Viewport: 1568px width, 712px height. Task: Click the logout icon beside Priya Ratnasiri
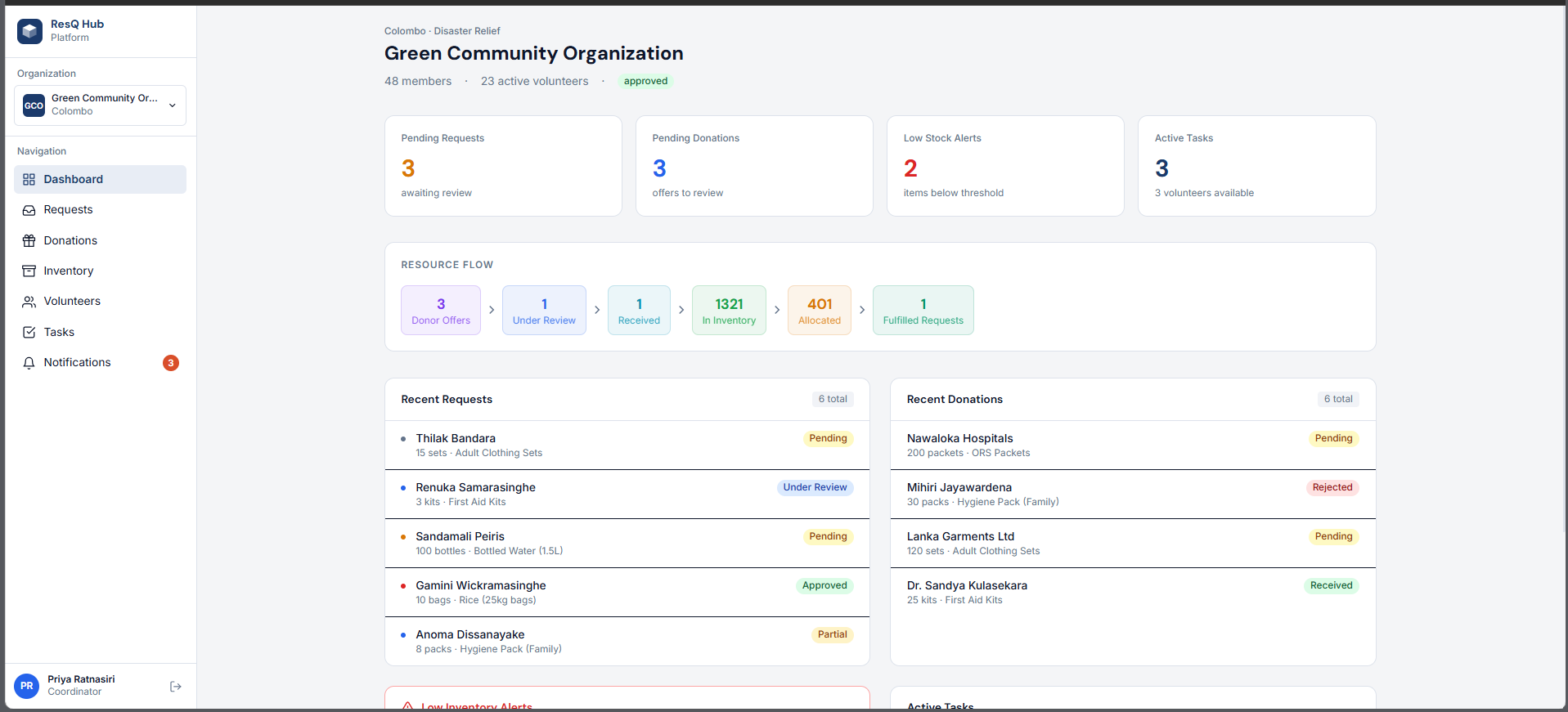[175, 687]
